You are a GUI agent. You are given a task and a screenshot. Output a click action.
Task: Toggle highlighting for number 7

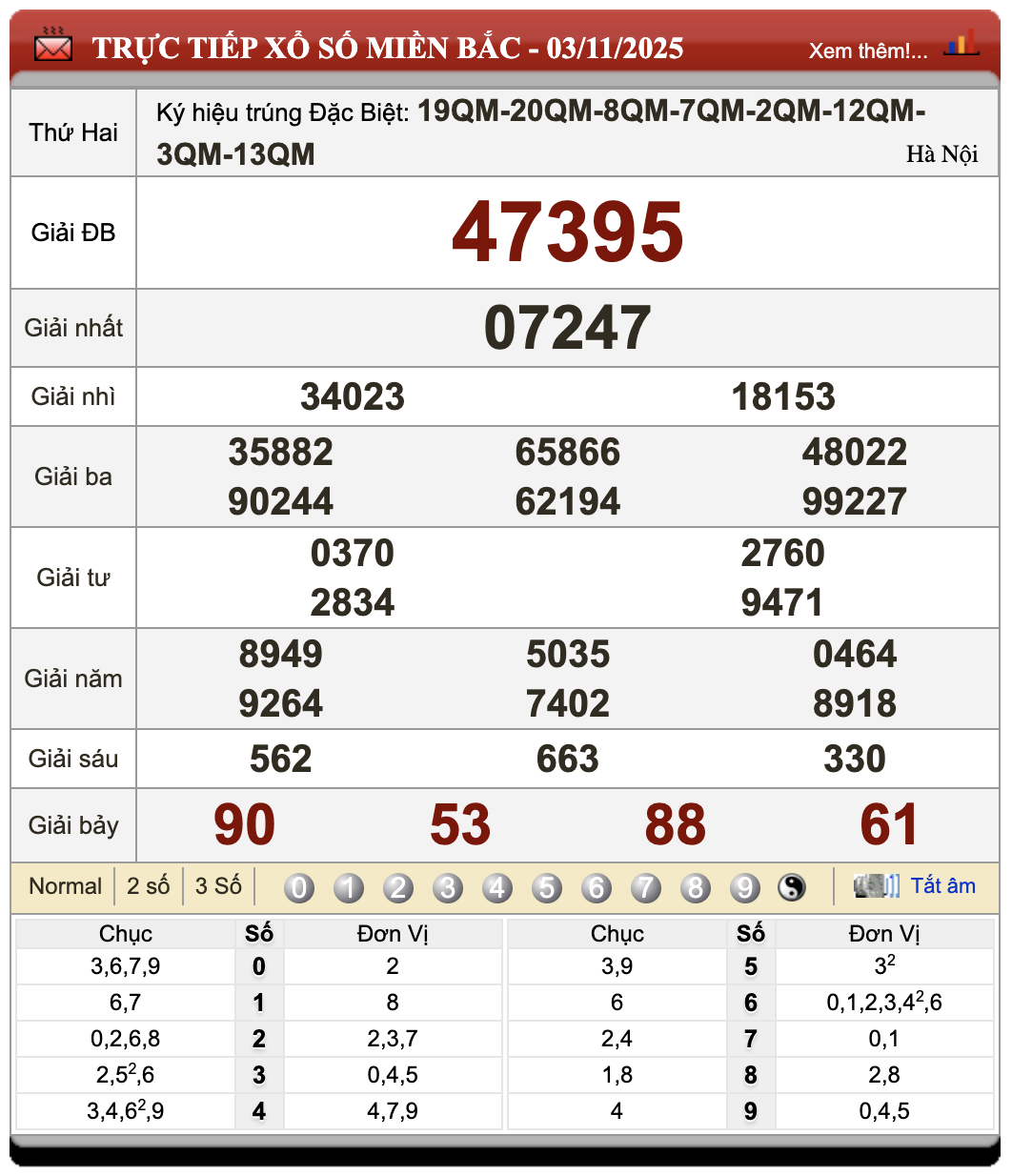tap(646, 886)
